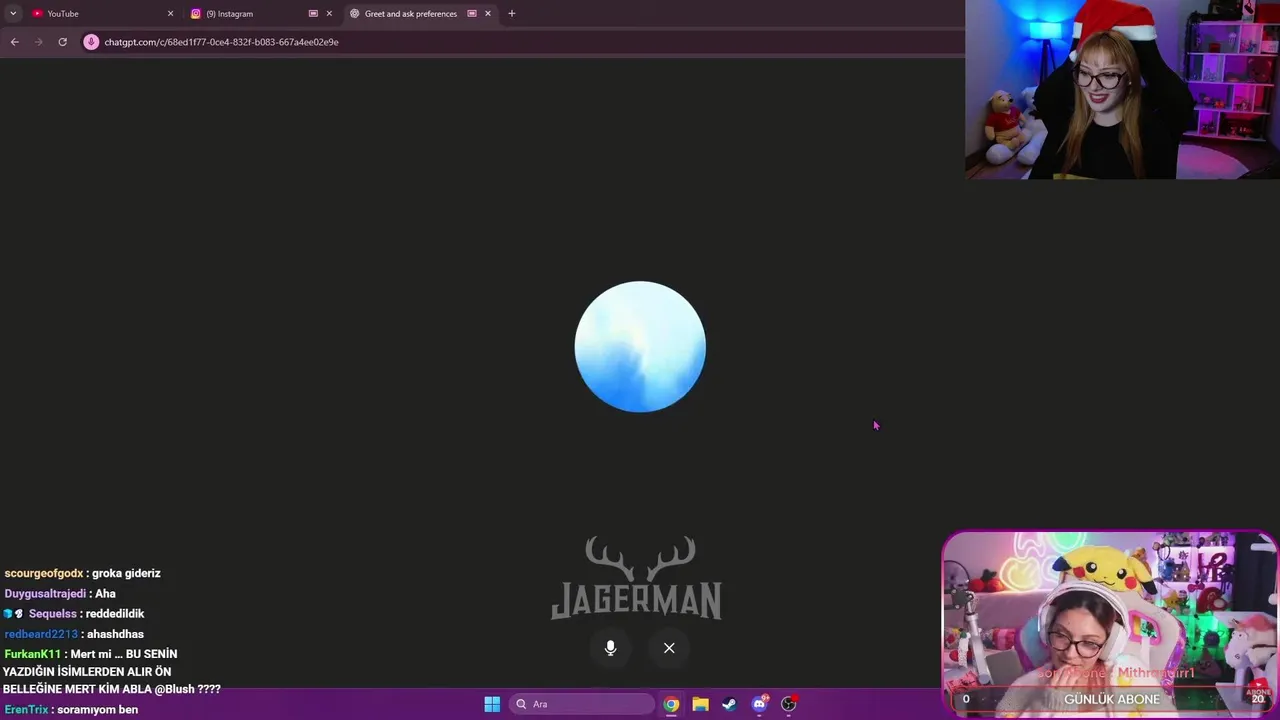The height and width of the screenshot is (720, 1280).
Task: Click chat username FurkanK11
Action: pyautogui.click(x=32, y=654)
